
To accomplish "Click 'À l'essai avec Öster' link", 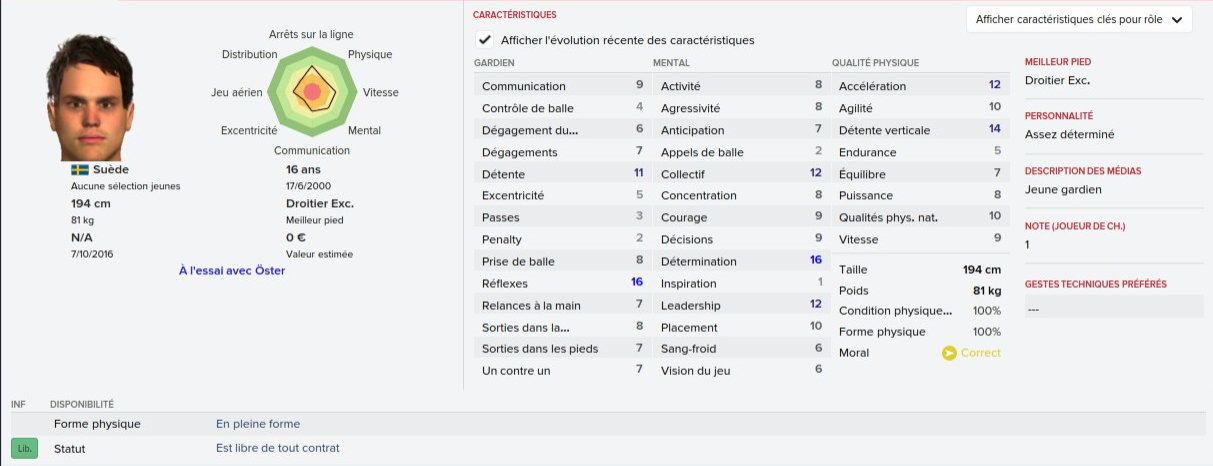I will [x=232, y=270].
